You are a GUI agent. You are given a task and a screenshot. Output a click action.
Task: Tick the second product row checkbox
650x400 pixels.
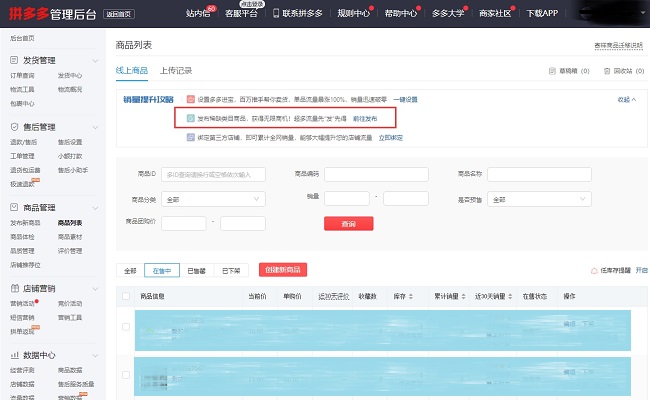pos(126,375)
